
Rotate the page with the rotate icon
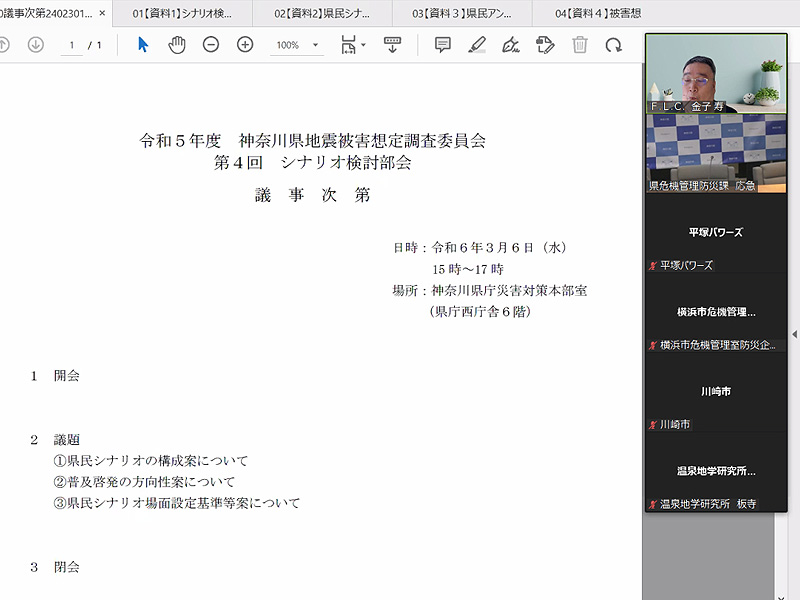click(x=614, y=45)
